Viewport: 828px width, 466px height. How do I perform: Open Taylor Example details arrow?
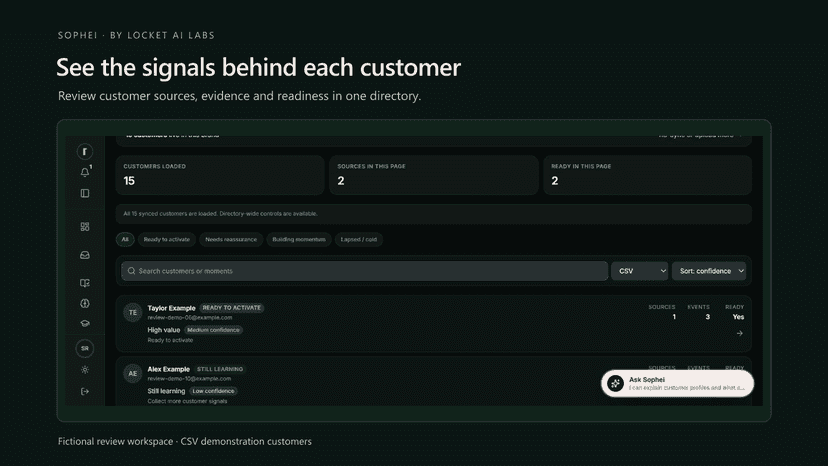(x=739, y=333)
